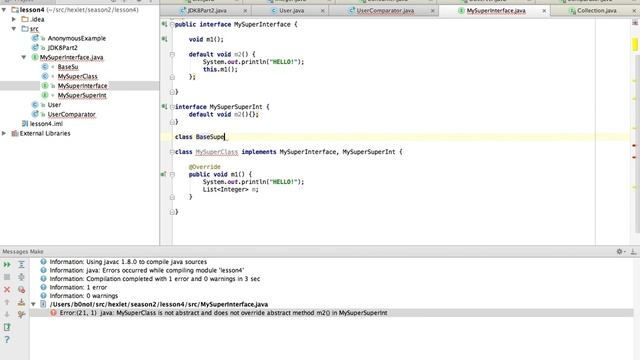Select MySuperSuperInt in project tree

click(x=82, y=95)
